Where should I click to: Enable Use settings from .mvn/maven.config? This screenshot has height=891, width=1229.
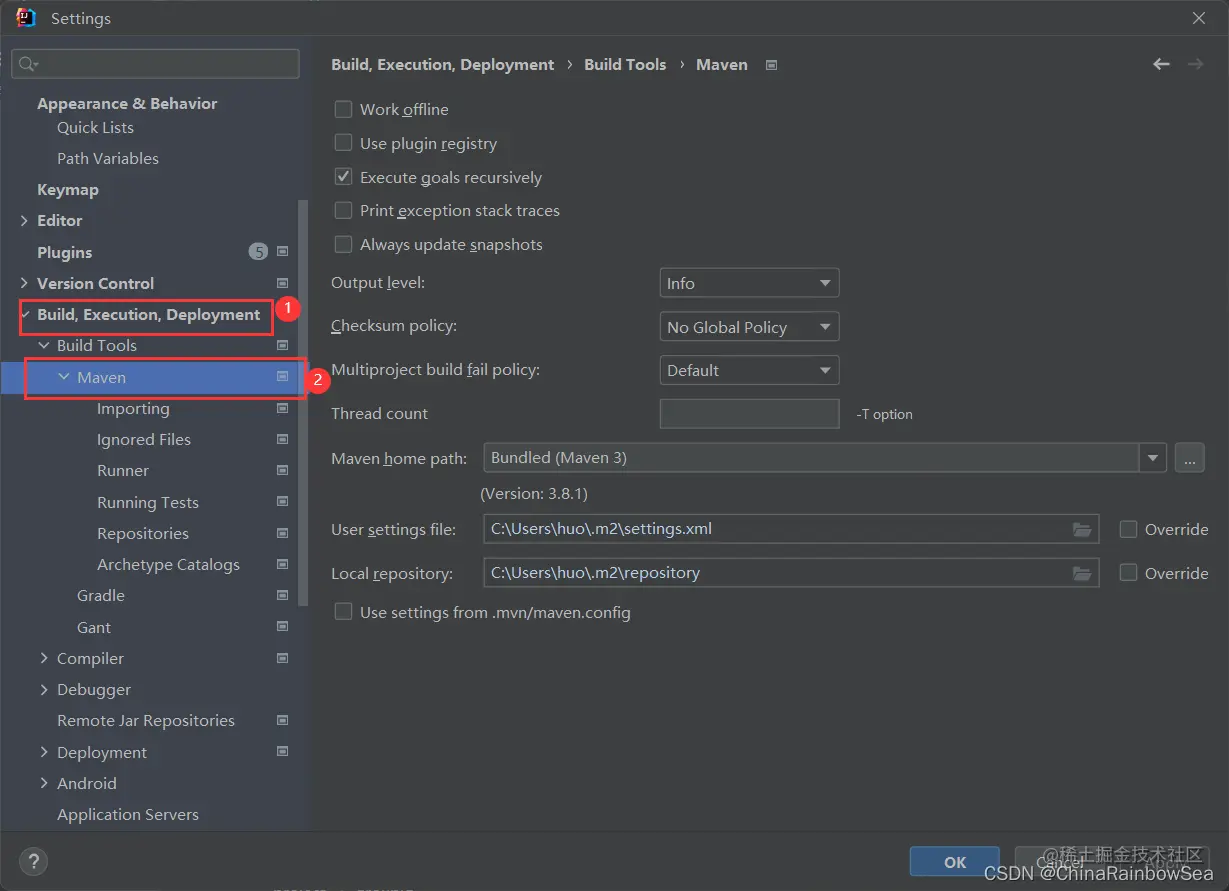[x=343, y=612]
